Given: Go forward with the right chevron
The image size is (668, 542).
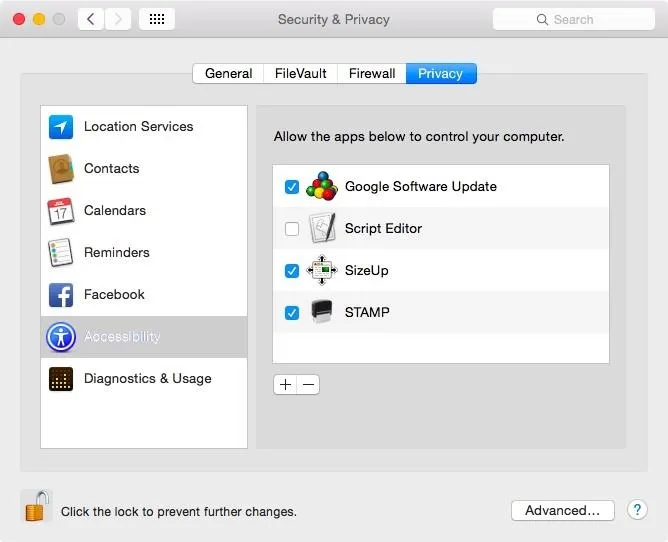Looking at the screenshot, I should (118, 19).
